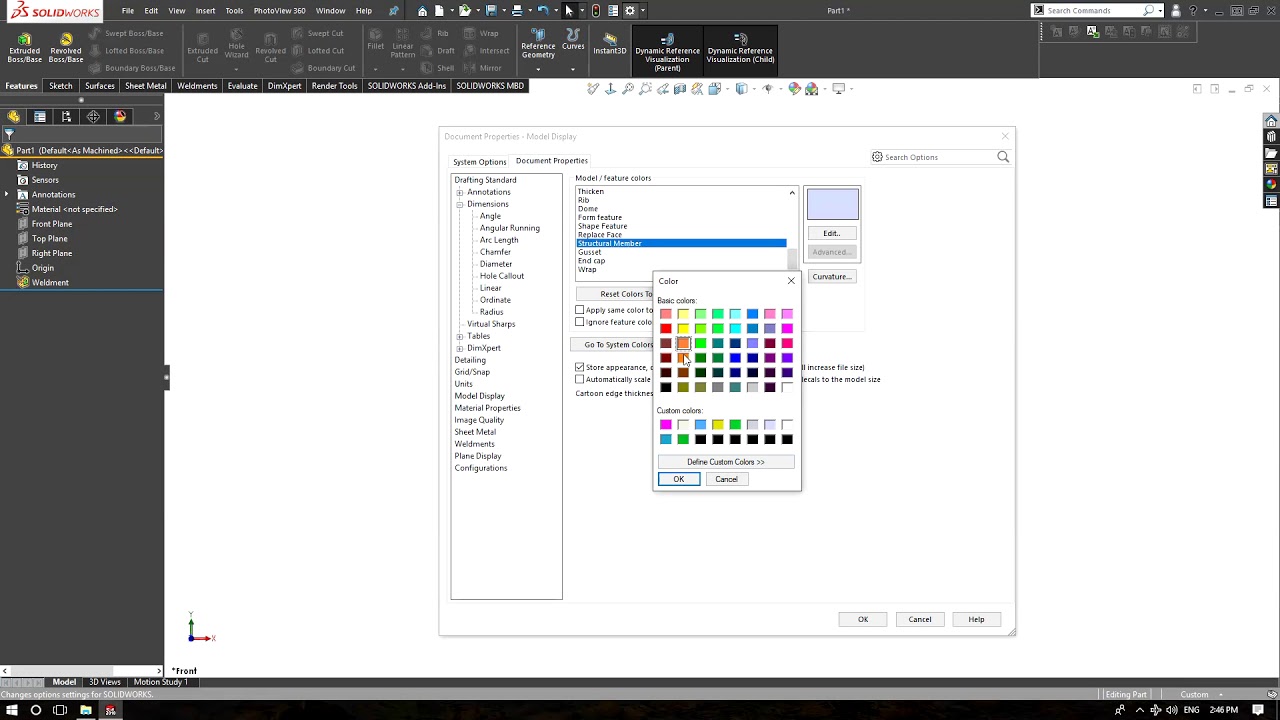Screen dimensions: 1280x720
Task: Click the Print icon in top toolbar
Action: point(516,11)
